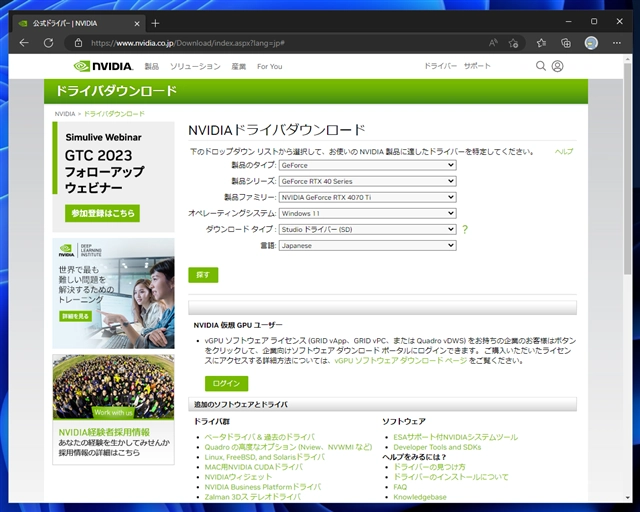Click NVIDIA経験者採用情報 link
The width and height of the screenshot is (640, 512).
tap(104, 432)
